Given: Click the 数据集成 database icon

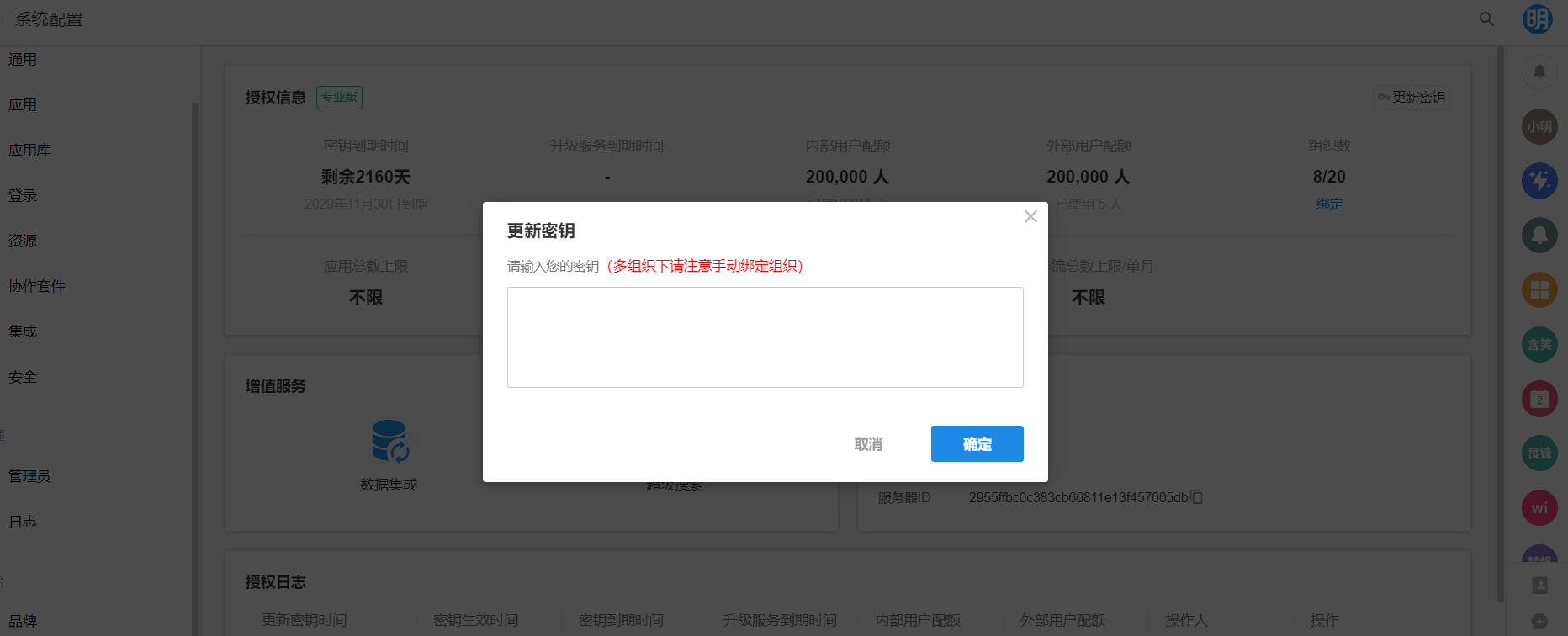Looking at the screenshot, I should (x=389, y=442).
